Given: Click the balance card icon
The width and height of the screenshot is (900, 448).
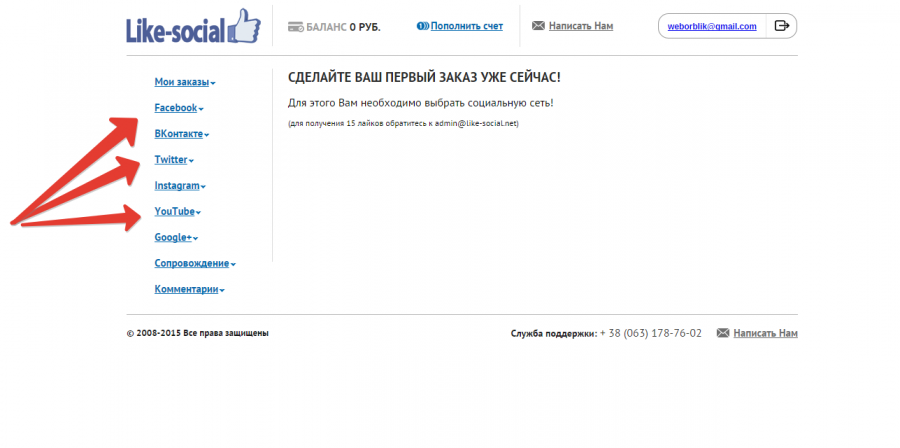Looking at the screenshot, I should click(x=296, y=27).
